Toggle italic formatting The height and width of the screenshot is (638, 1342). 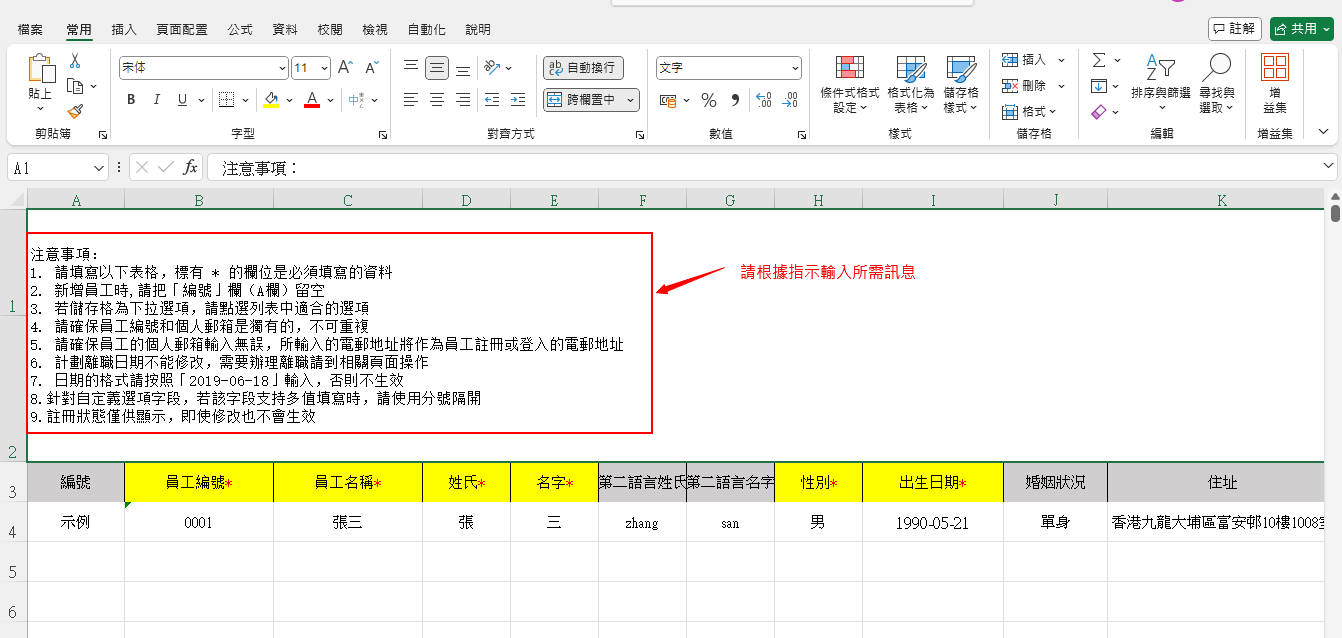[156, 100]
